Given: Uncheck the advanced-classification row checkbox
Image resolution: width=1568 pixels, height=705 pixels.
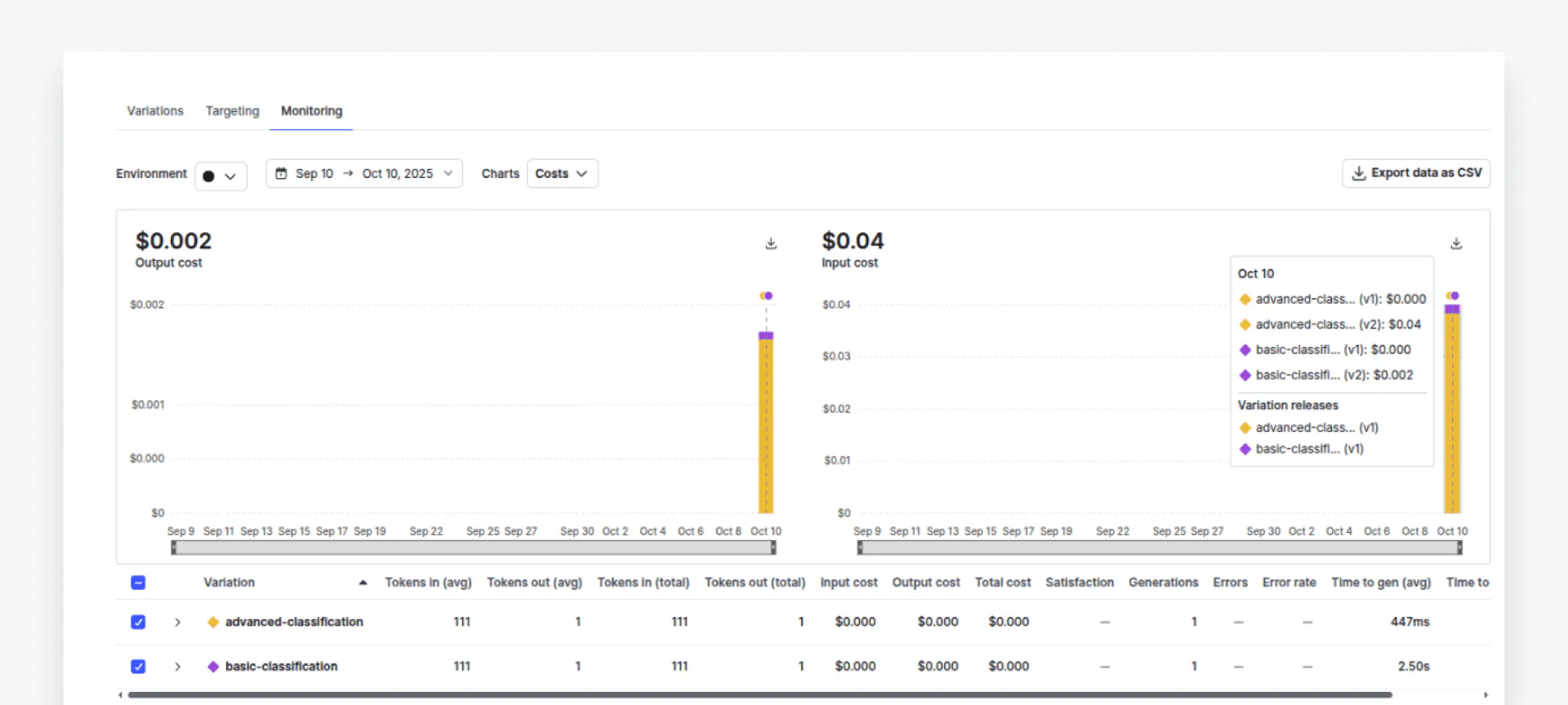Looking at the screenshot, I should pos(138,622).
